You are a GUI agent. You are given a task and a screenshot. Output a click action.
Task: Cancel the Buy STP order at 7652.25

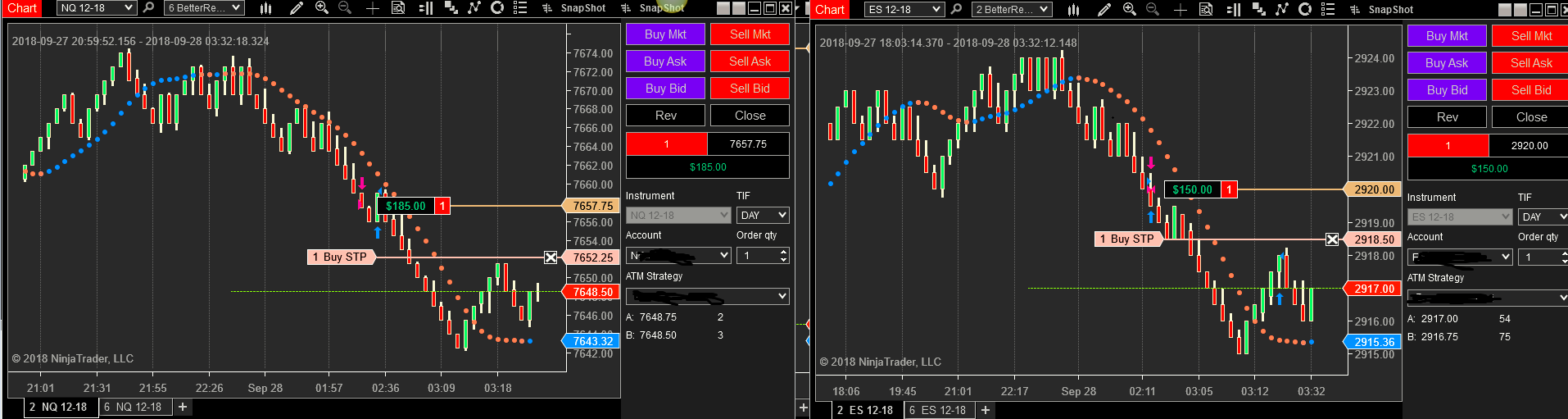[x=551, y=257]
